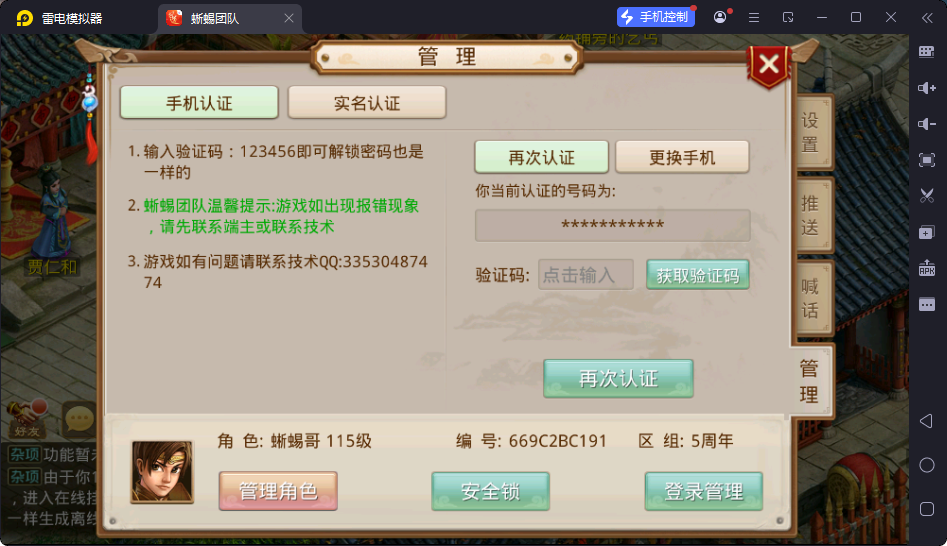Click the scissors screenshot icon

[926, 196]
